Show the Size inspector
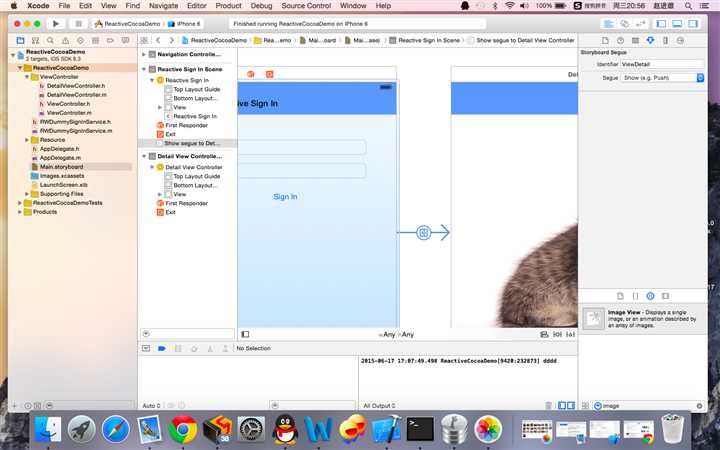The image size is (720, 450). pos(665,40)
